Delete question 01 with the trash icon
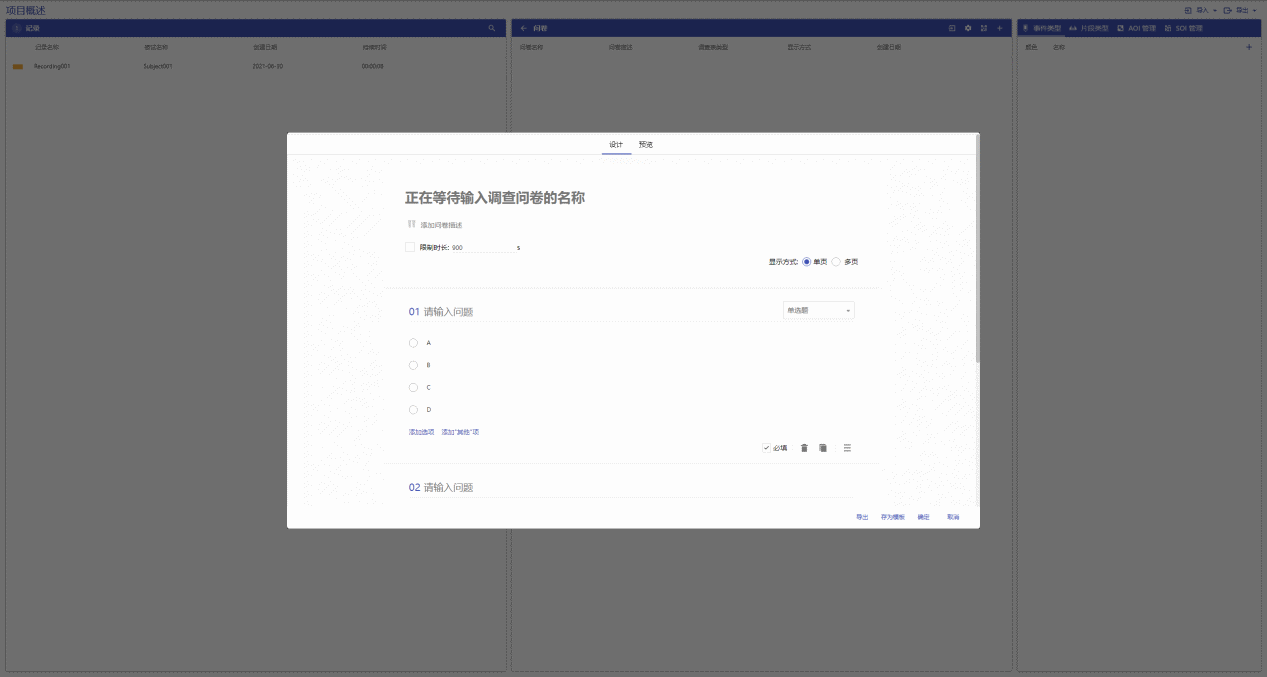 click(804, 448)
